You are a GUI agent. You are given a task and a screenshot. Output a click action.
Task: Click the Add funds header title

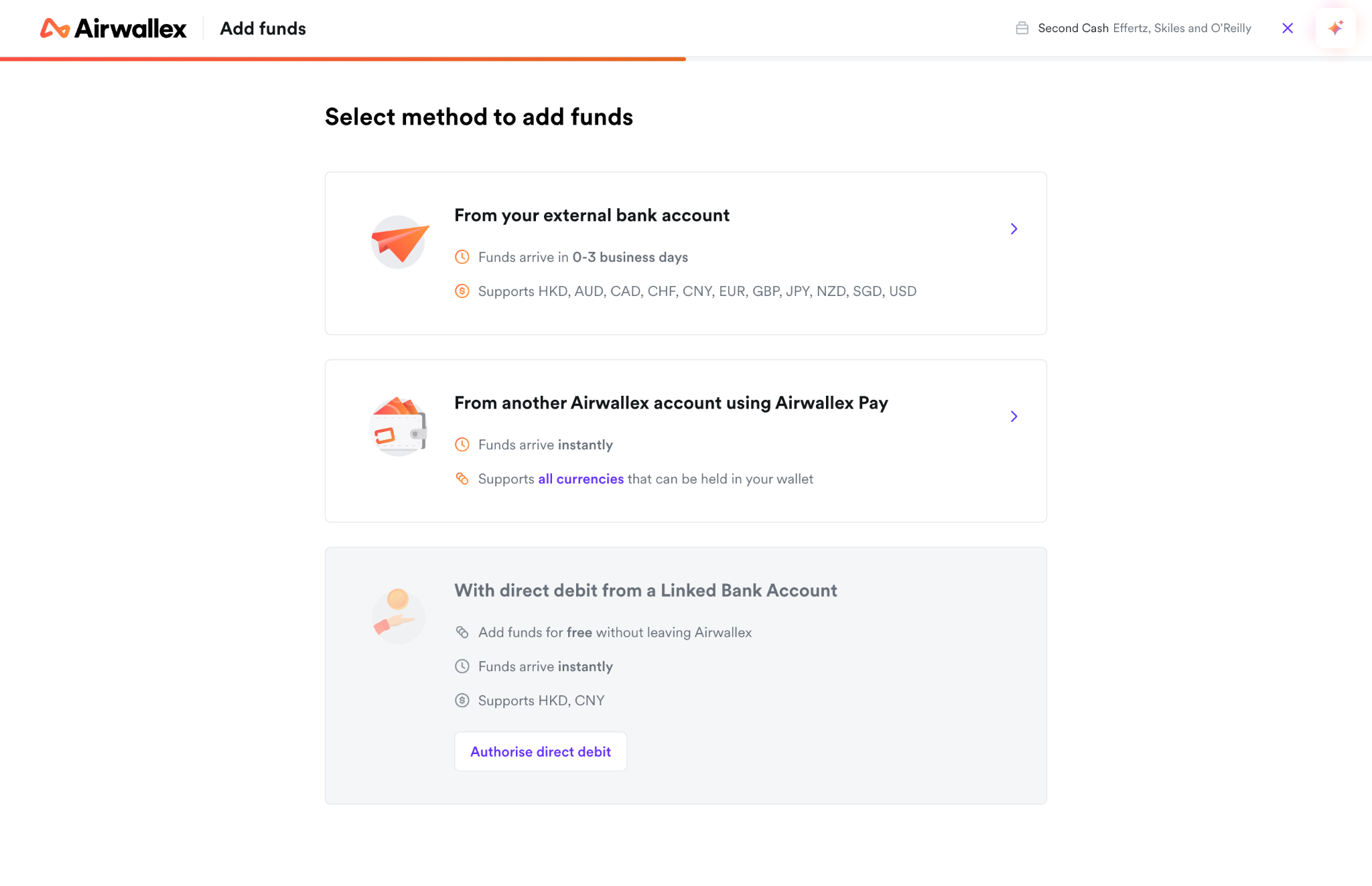263,29
